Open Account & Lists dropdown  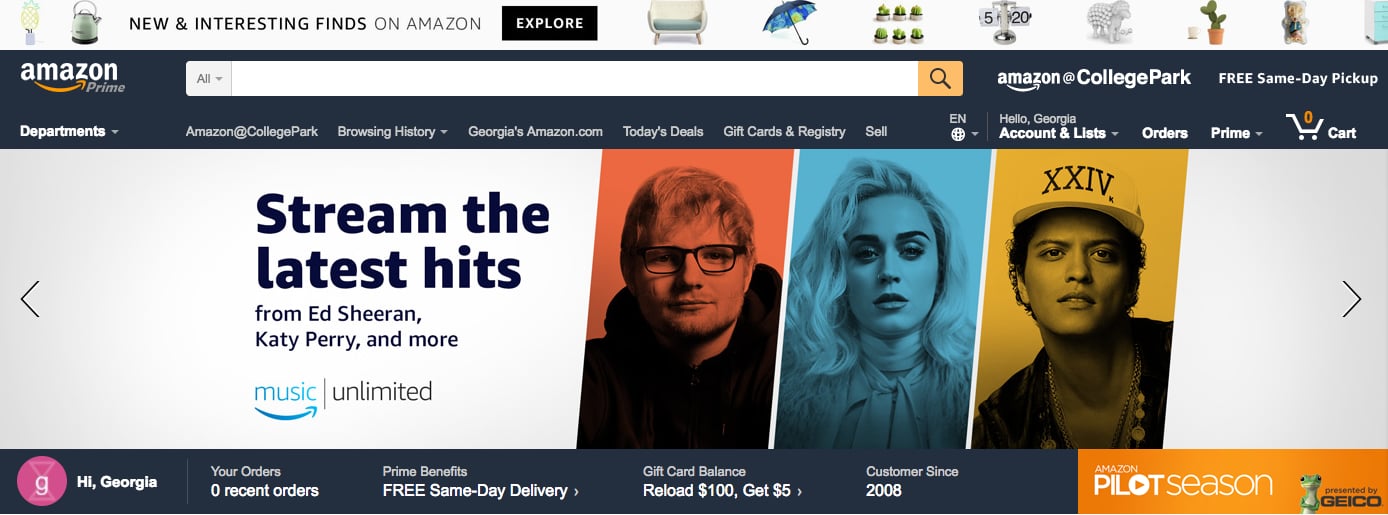point(1059,133)
